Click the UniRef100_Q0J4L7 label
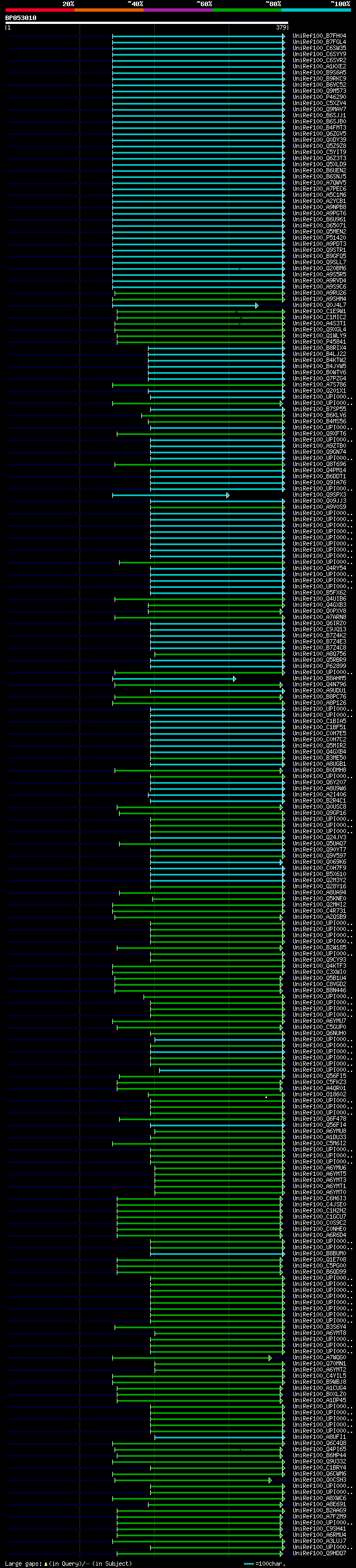The image size is (356, 1568). tap(319, 305)
